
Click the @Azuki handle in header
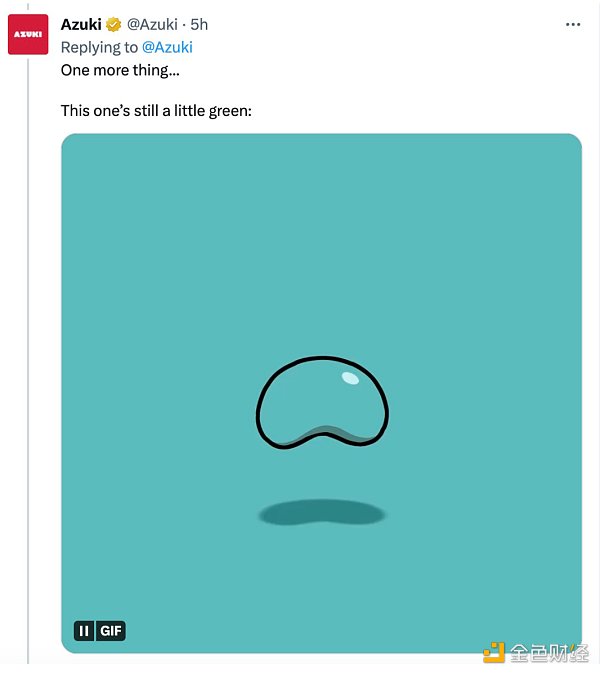point(152,25)
